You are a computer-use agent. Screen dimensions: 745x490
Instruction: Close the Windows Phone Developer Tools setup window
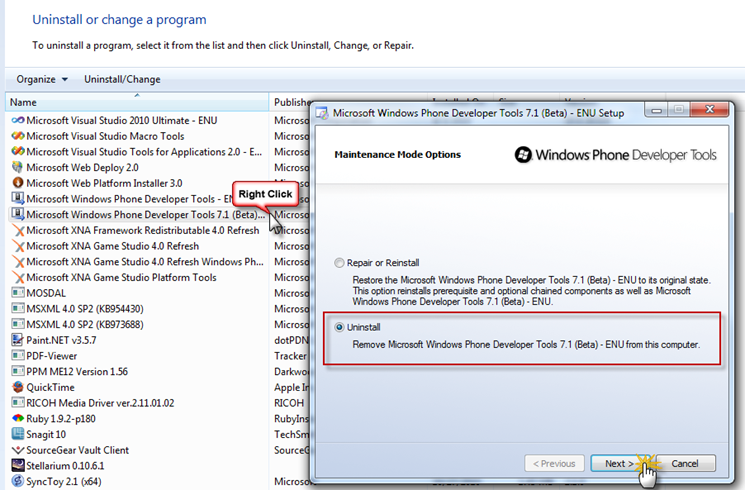(710, 110)
